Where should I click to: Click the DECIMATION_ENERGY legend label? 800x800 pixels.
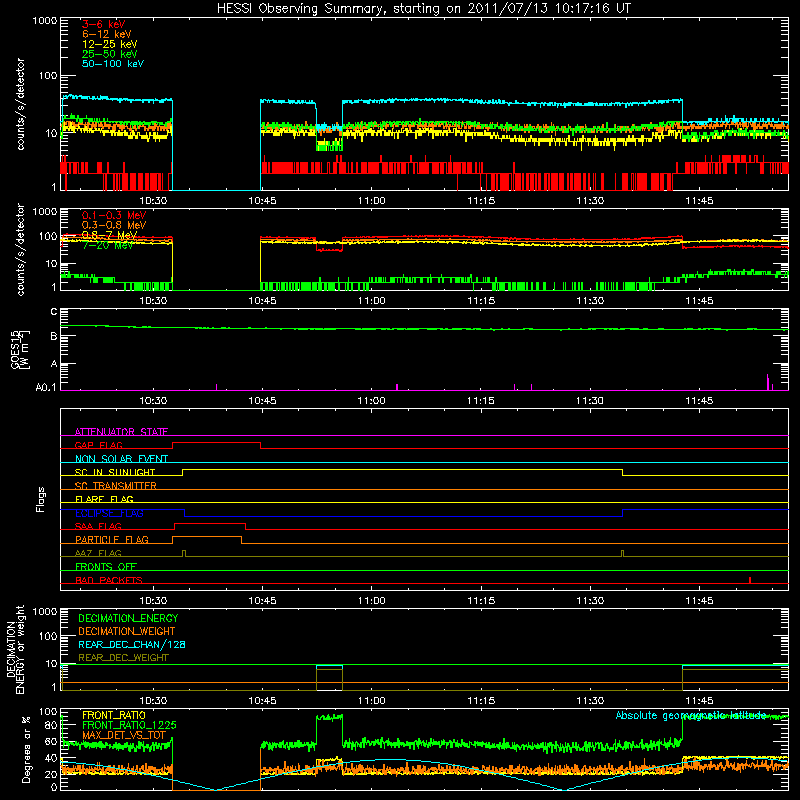pyautogui.click(x=128, y=618)
